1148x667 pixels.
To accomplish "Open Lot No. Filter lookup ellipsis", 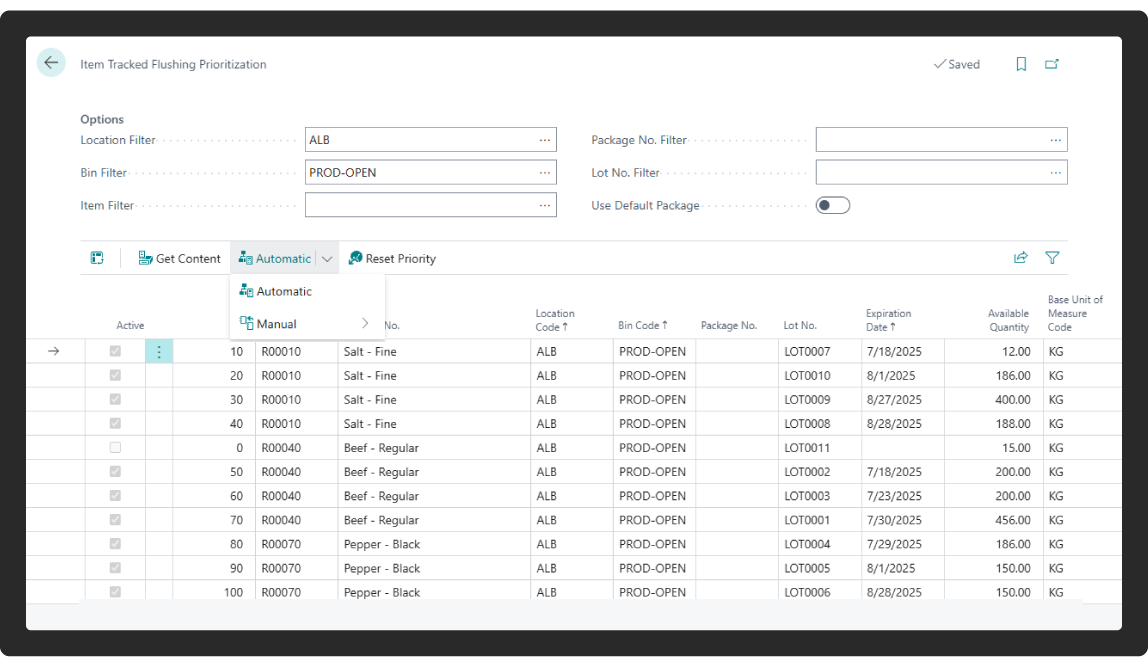I will point(1056,173).
